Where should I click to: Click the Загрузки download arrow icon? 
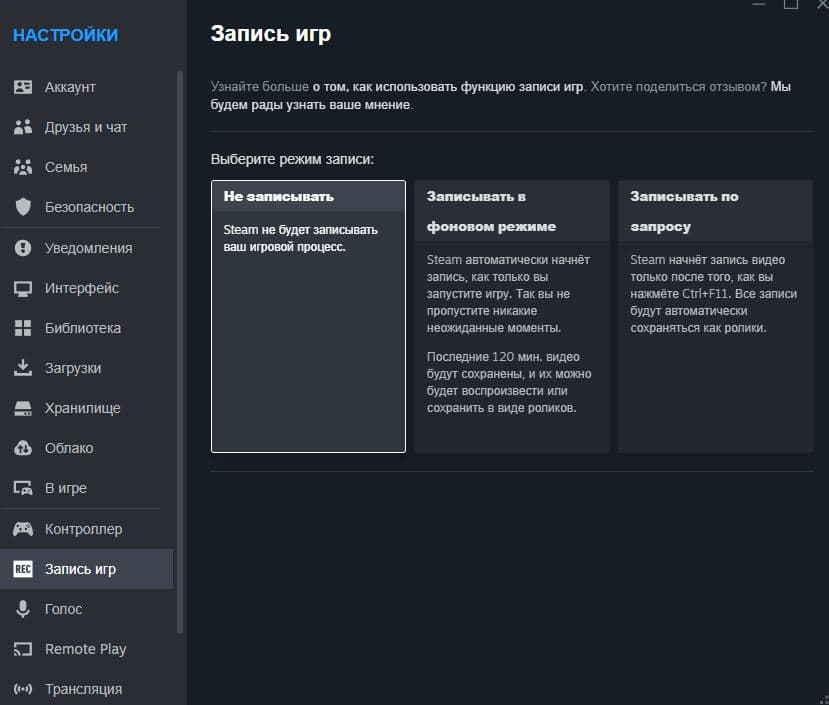coord(23,368)
